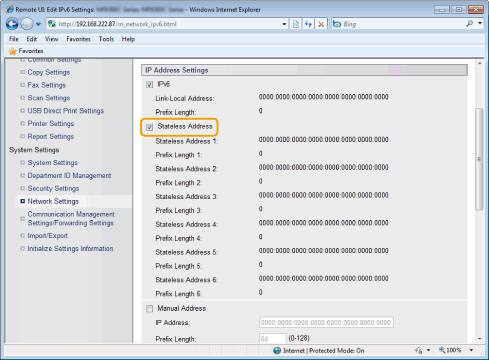489x360 pixels.
Task: Click the Compatibility View page icon
Action: [296, 24]
